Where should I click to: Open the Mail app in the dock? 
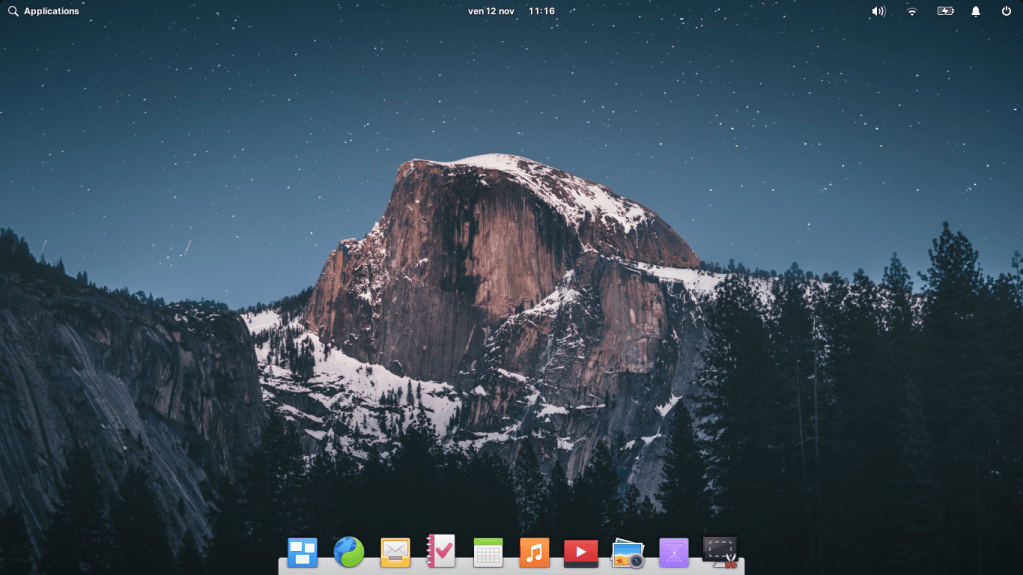click(395, 552)
